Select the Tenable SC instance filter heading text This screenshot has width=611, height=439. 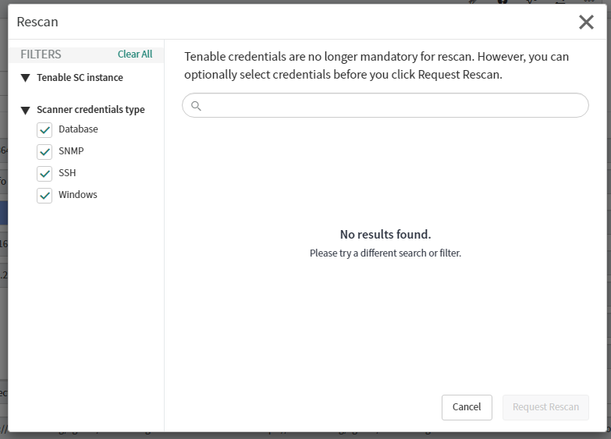pyautogui.click(x=80, y=78)
